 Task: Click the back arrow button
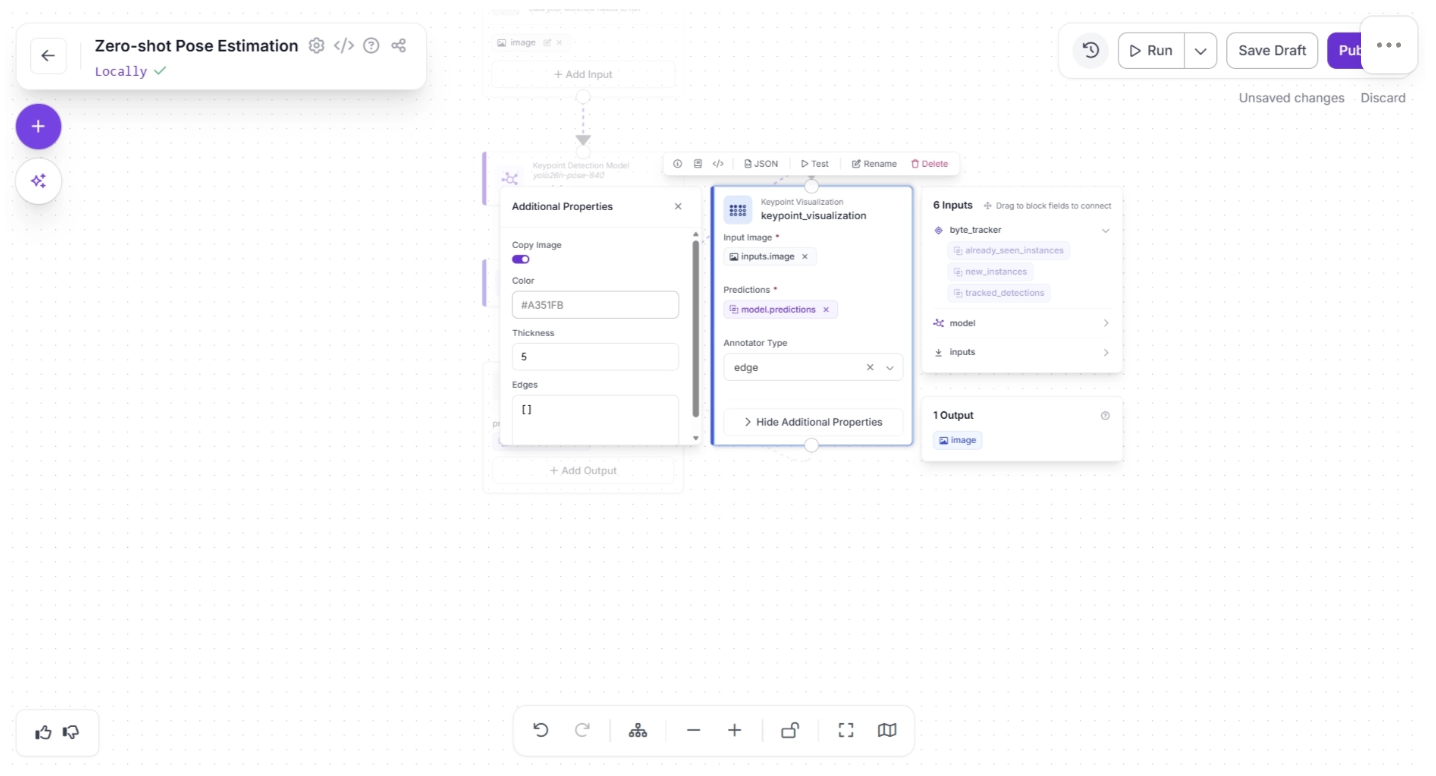tap(48, 56)
